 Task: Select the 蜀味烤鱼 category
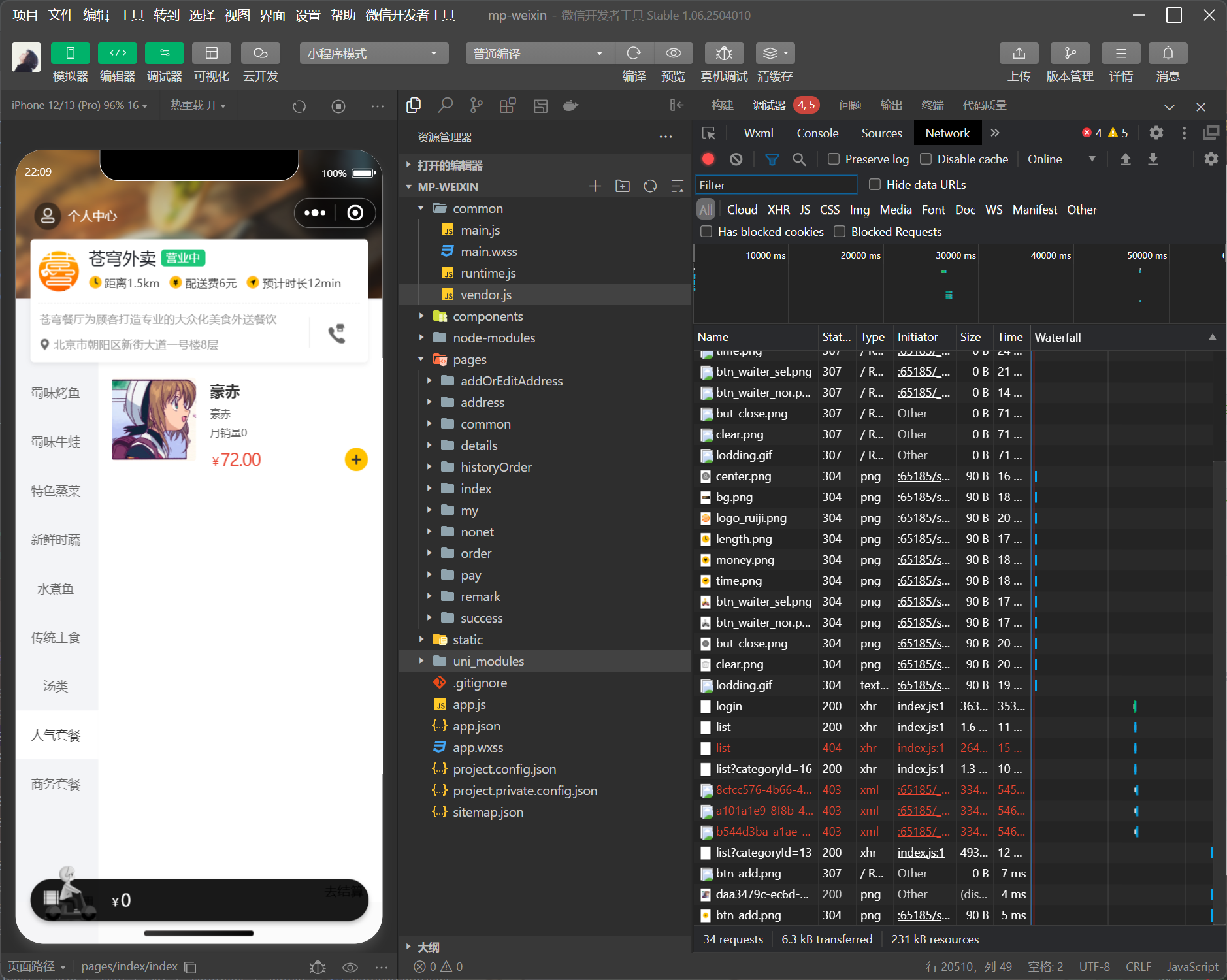tap(56, 393)
